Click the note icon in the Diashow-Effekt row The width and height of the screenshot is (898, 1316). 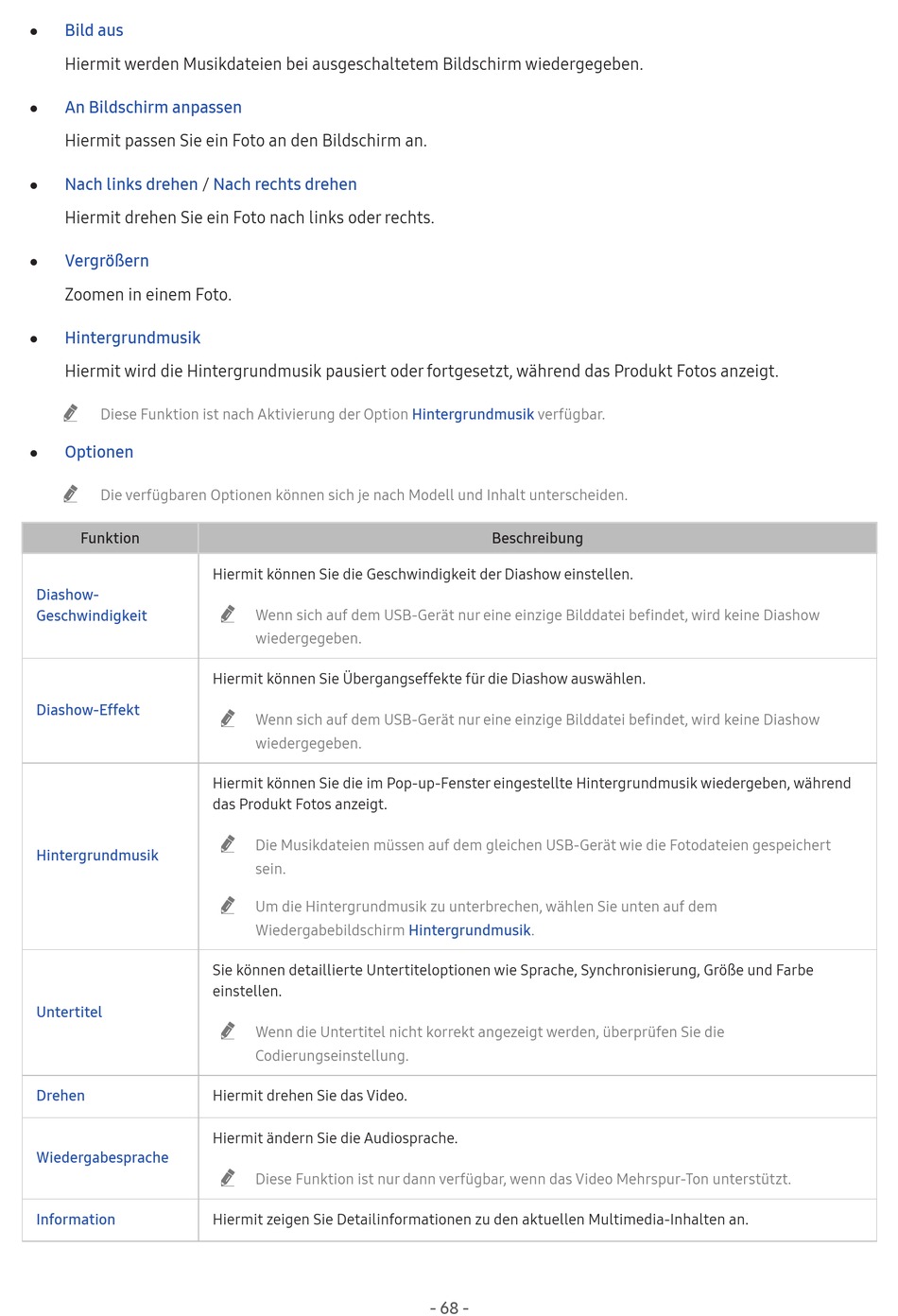(x=228, y=719)
